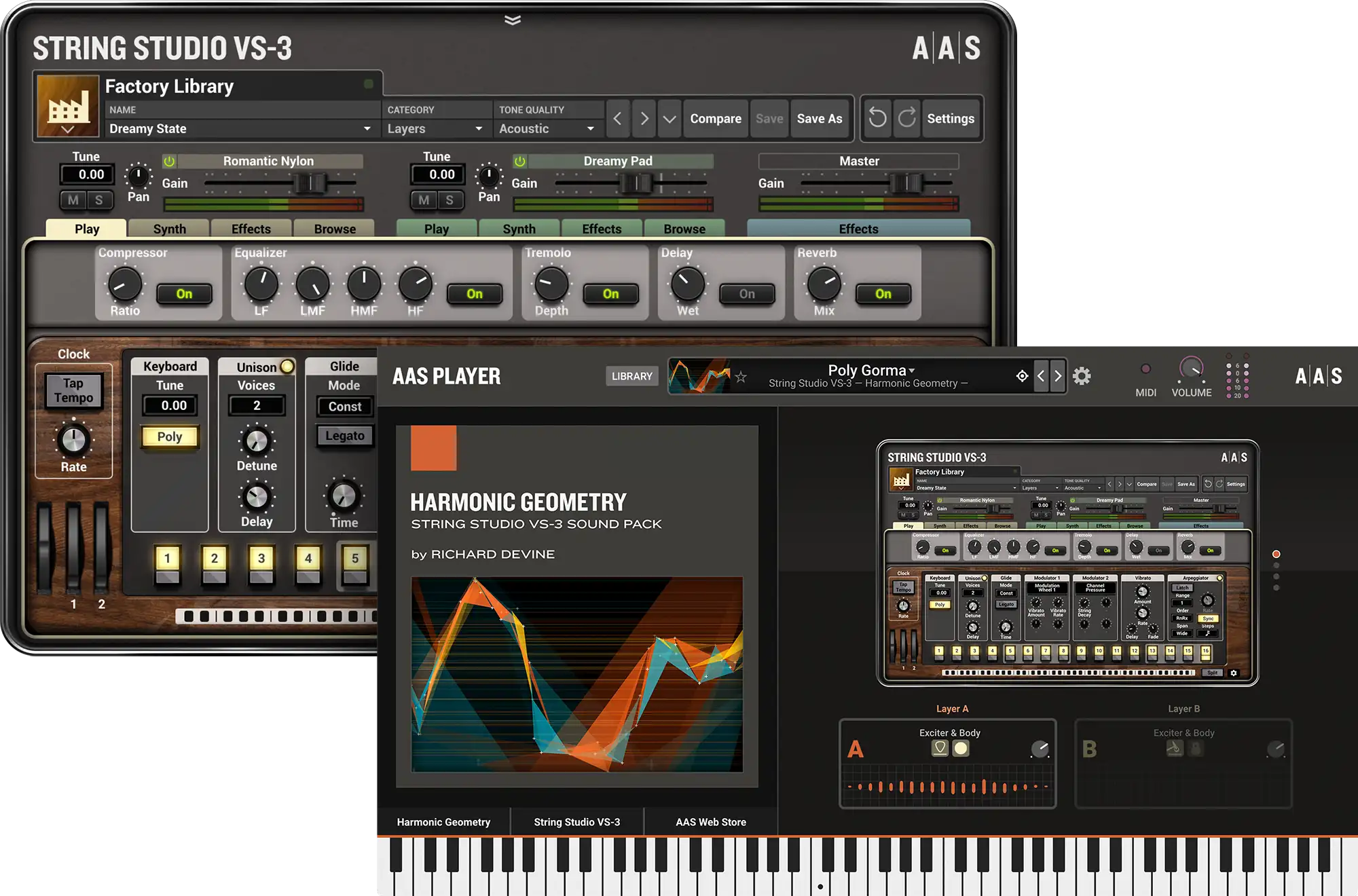Click the MIDI indicator in AAS Player
This screenshot has height=896, width=1358.
click(x=1145, y=369)
